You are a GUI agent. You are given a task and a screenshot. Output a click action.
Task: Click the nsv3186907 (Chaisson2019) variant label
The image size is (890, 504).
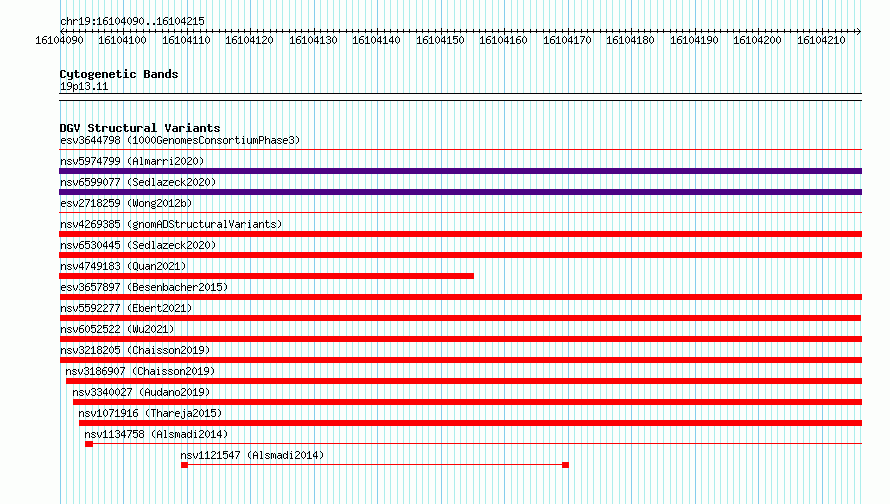[140, 371]
